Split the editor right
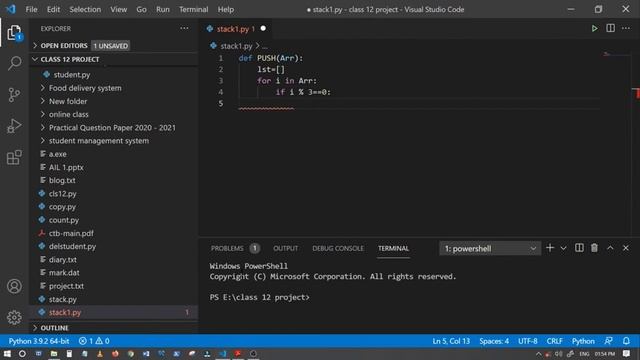The width and height of the screenshot is (640, 360). 610,28
